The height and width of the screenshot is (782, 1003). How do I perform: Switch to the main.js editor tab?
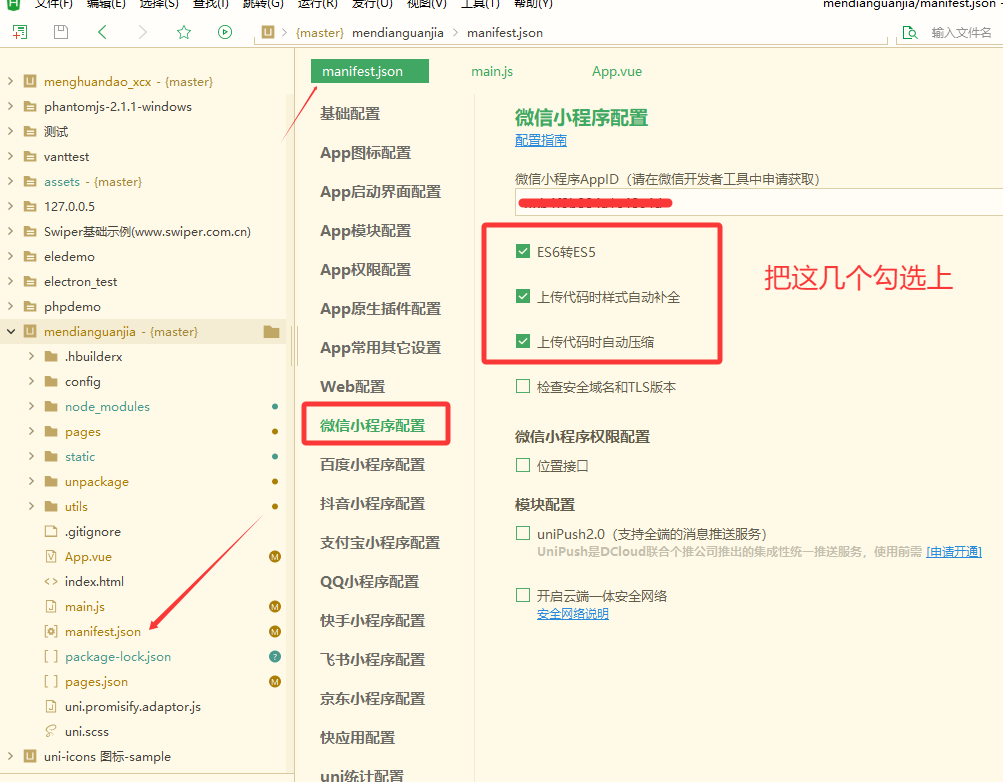click(x=492, y=72)
